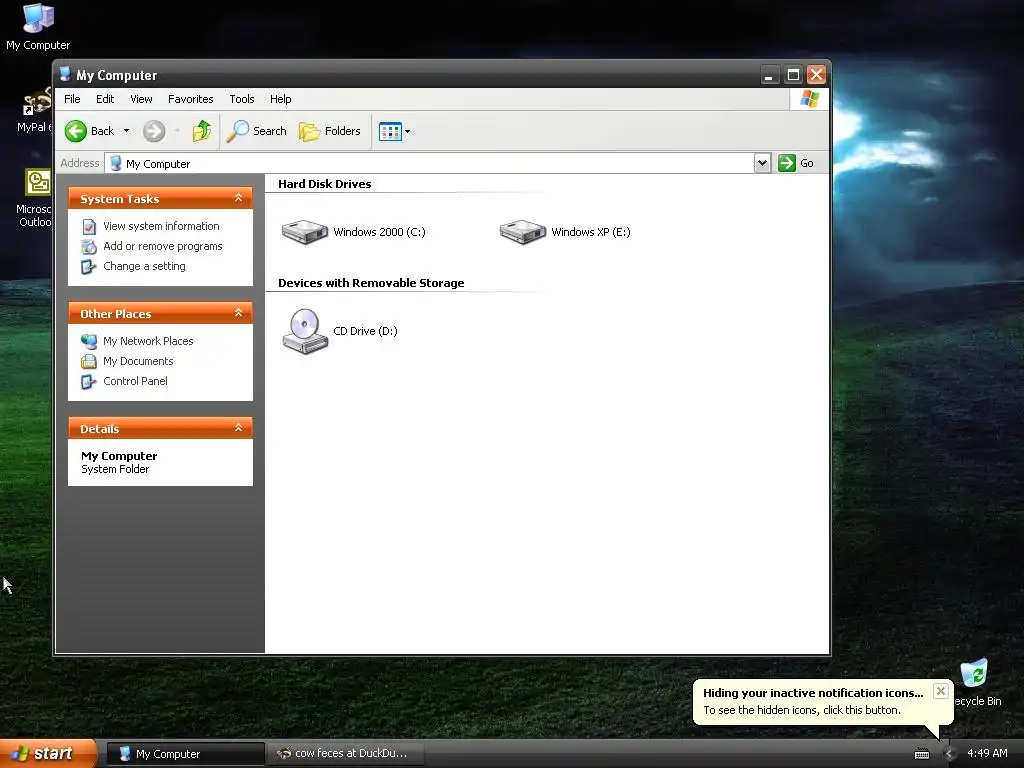Click the View system information icon
The image size is (1024, 768).
point(89,227)
